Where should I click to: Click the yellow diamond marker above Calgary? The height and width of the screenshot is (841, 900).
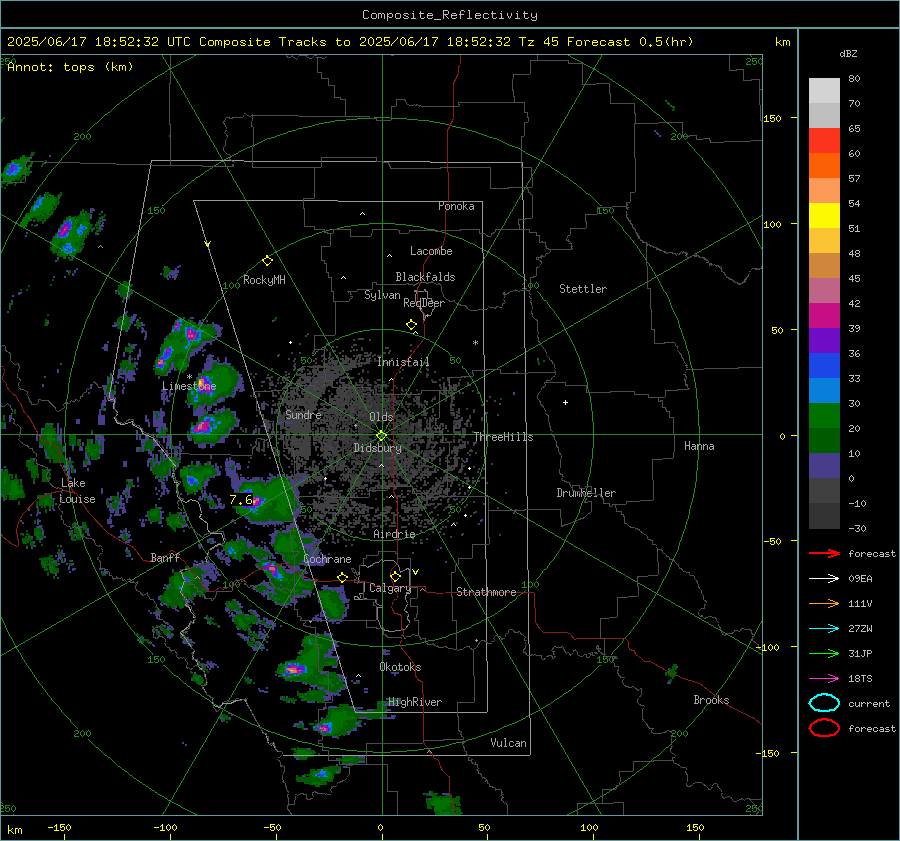point(395,576)
